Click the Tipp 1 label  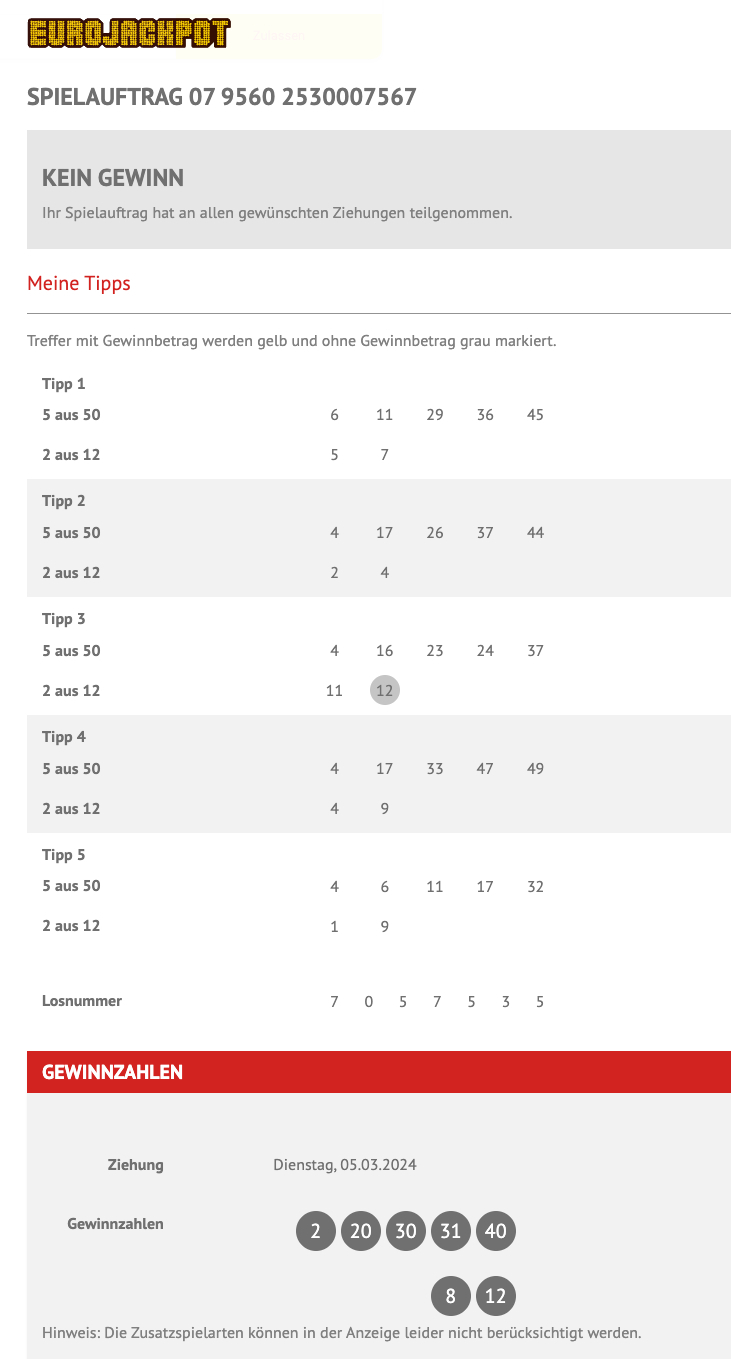(x=64, y=384)
